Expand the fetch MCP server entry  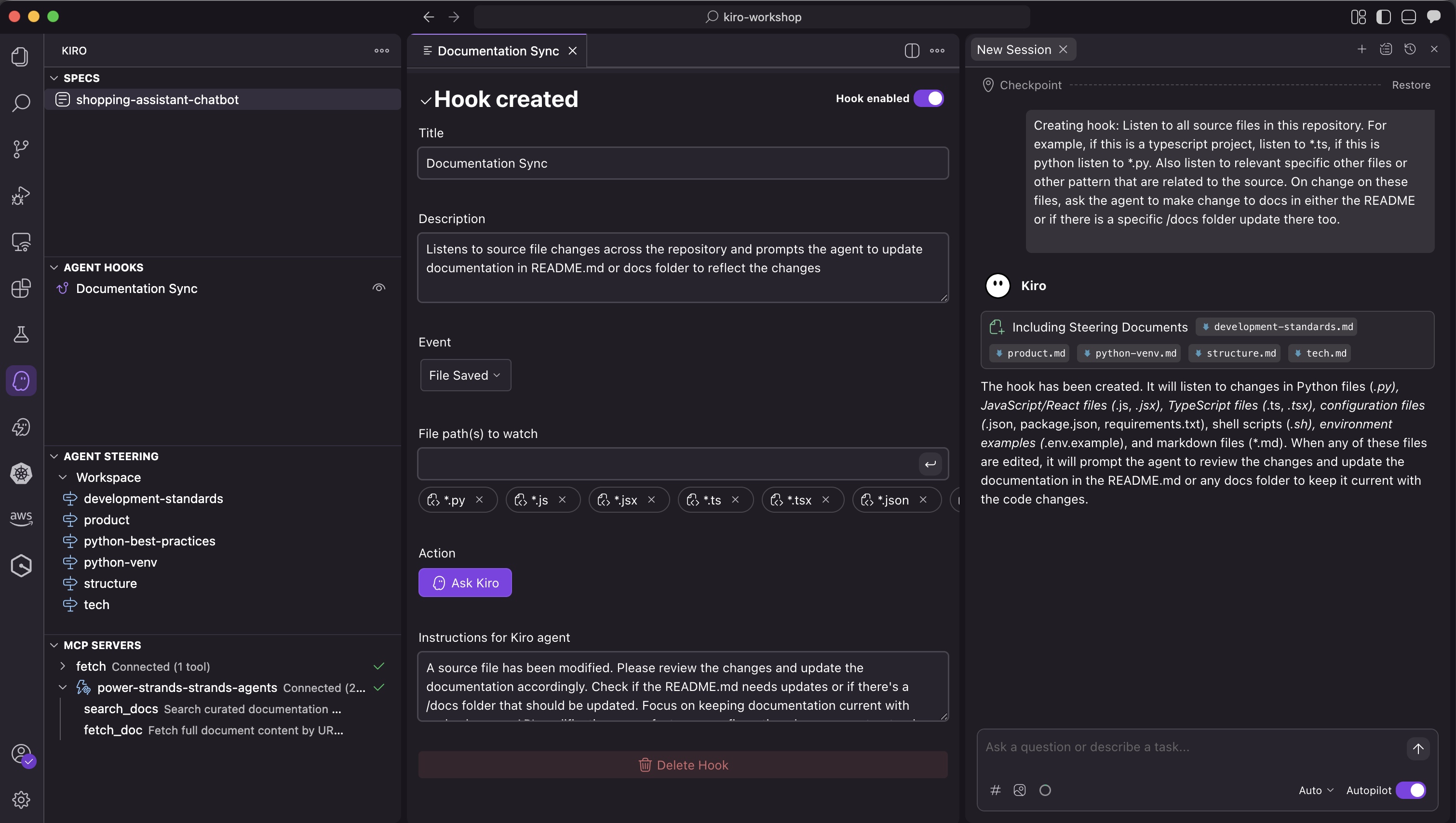click(x=63, y=666)
